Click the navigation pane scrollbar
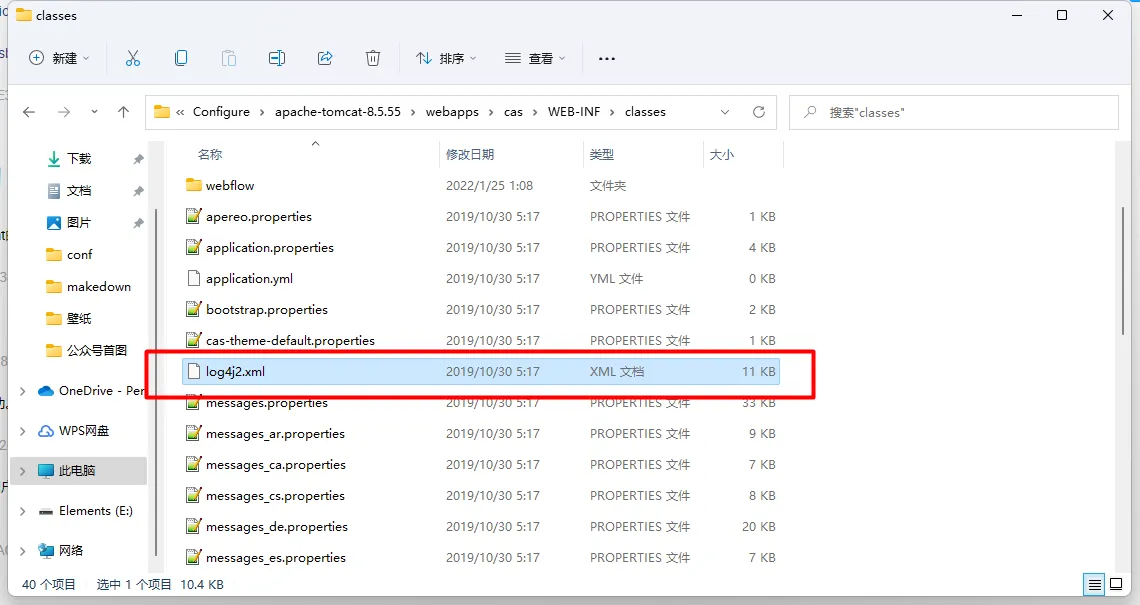Image resolution: width=1140 pixels, height=605 pixels. [x=156, y=382]
